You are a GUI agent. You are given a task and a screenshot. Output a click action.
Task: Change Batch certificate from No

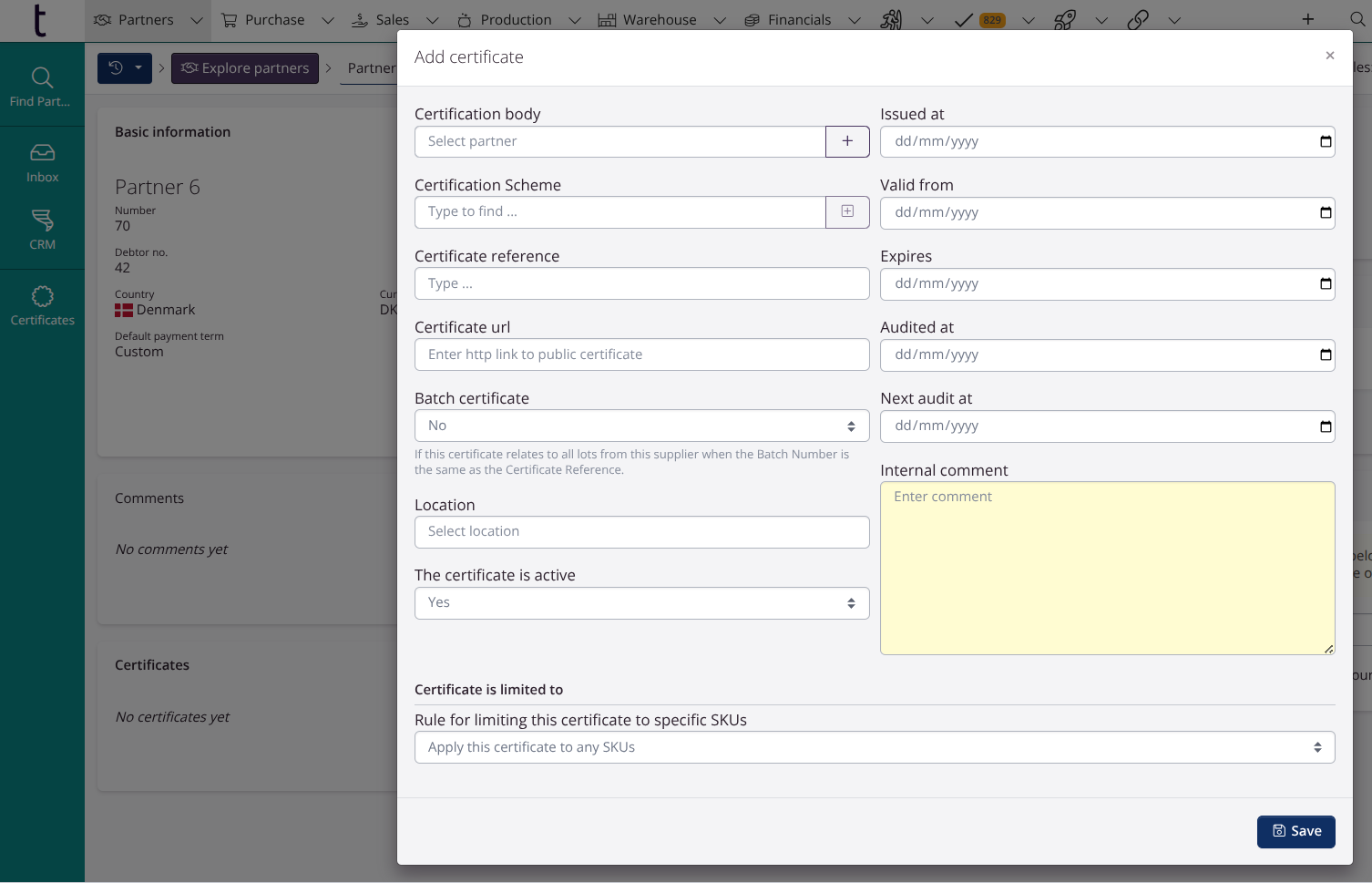pyautogui.click(x=641, y=426)
